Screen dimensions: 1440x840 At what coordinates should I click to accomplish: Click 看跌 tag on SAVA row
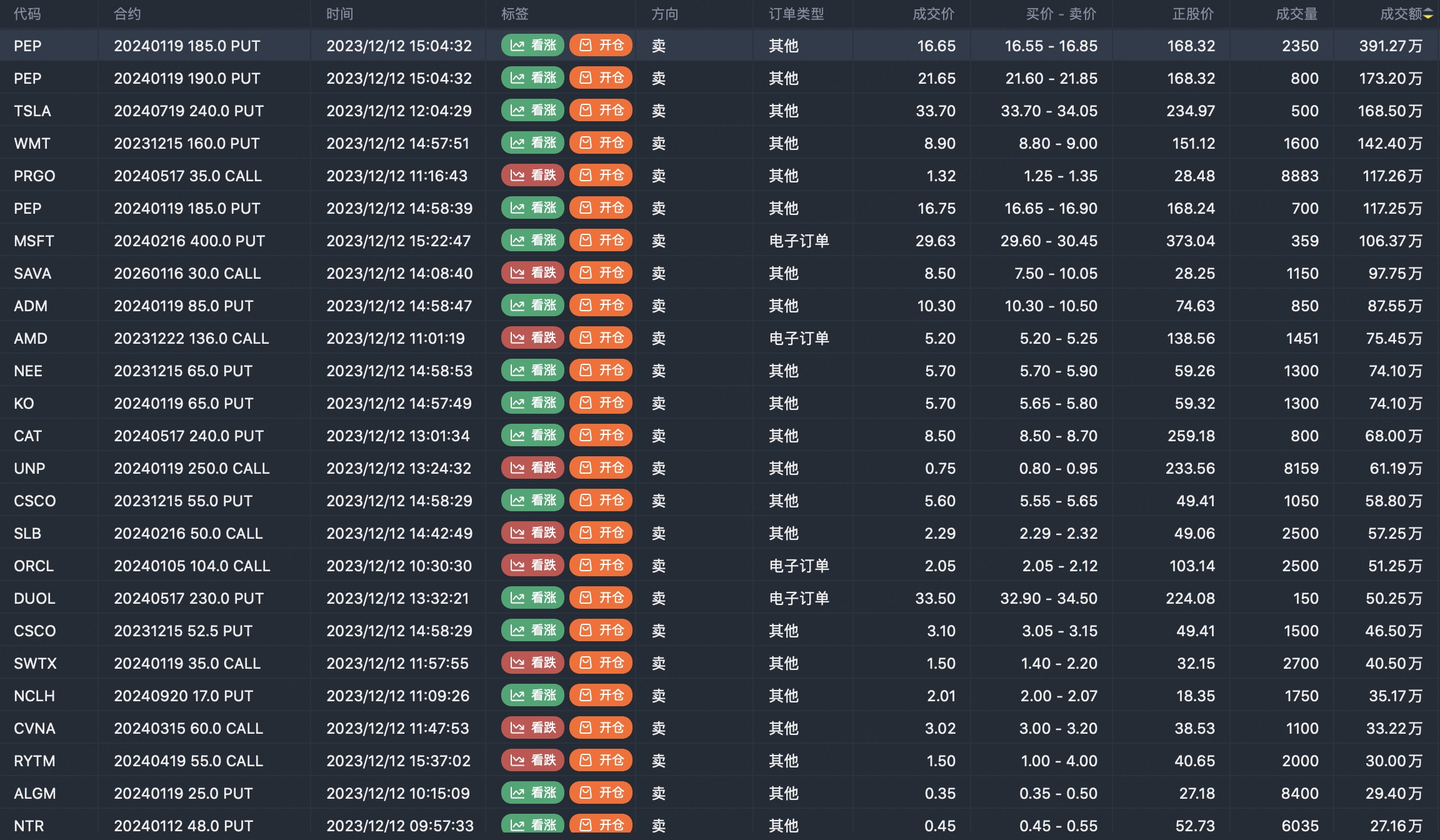[x=532, y=273]
